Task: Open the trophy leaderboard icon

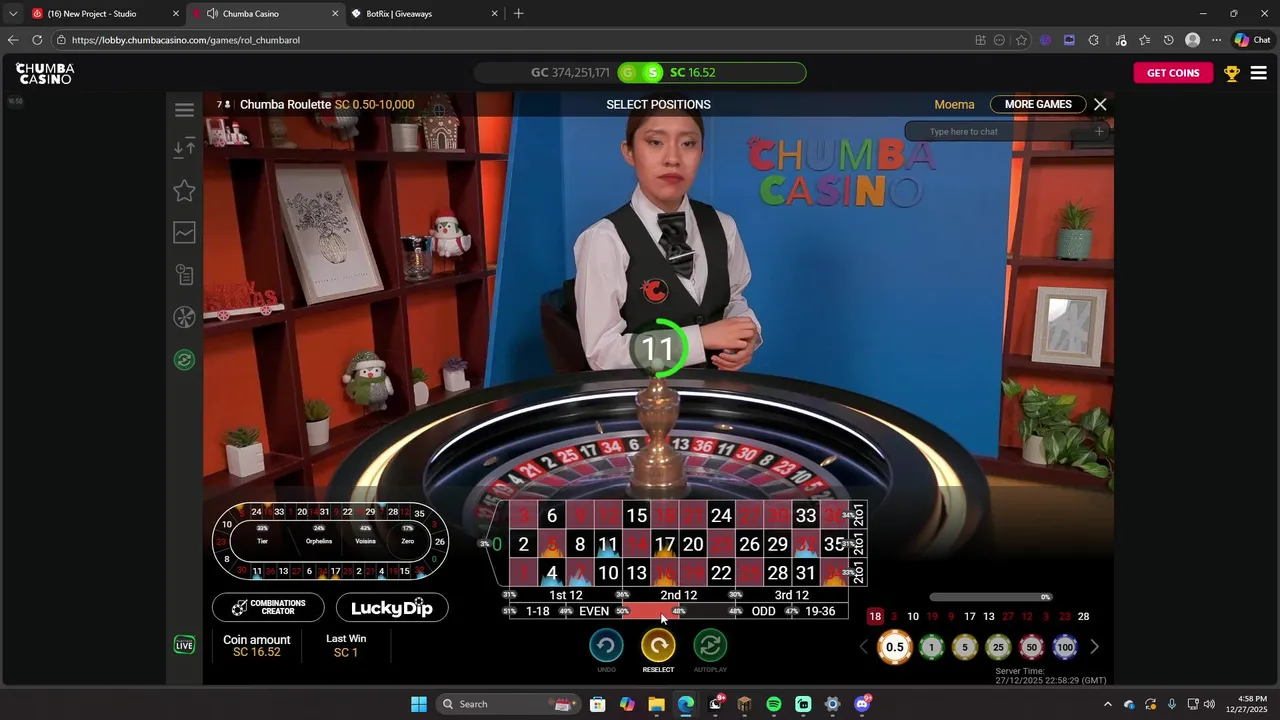Action: tap(1232, 73)
